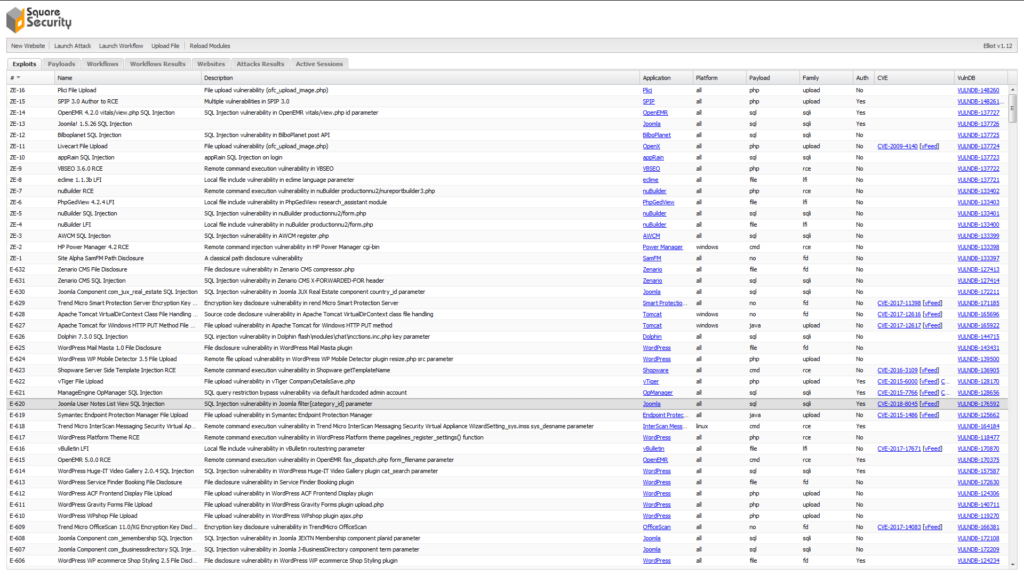Click the Platform column header
Viewport: 1024px width, 576px height.
(x=720, y=78)
